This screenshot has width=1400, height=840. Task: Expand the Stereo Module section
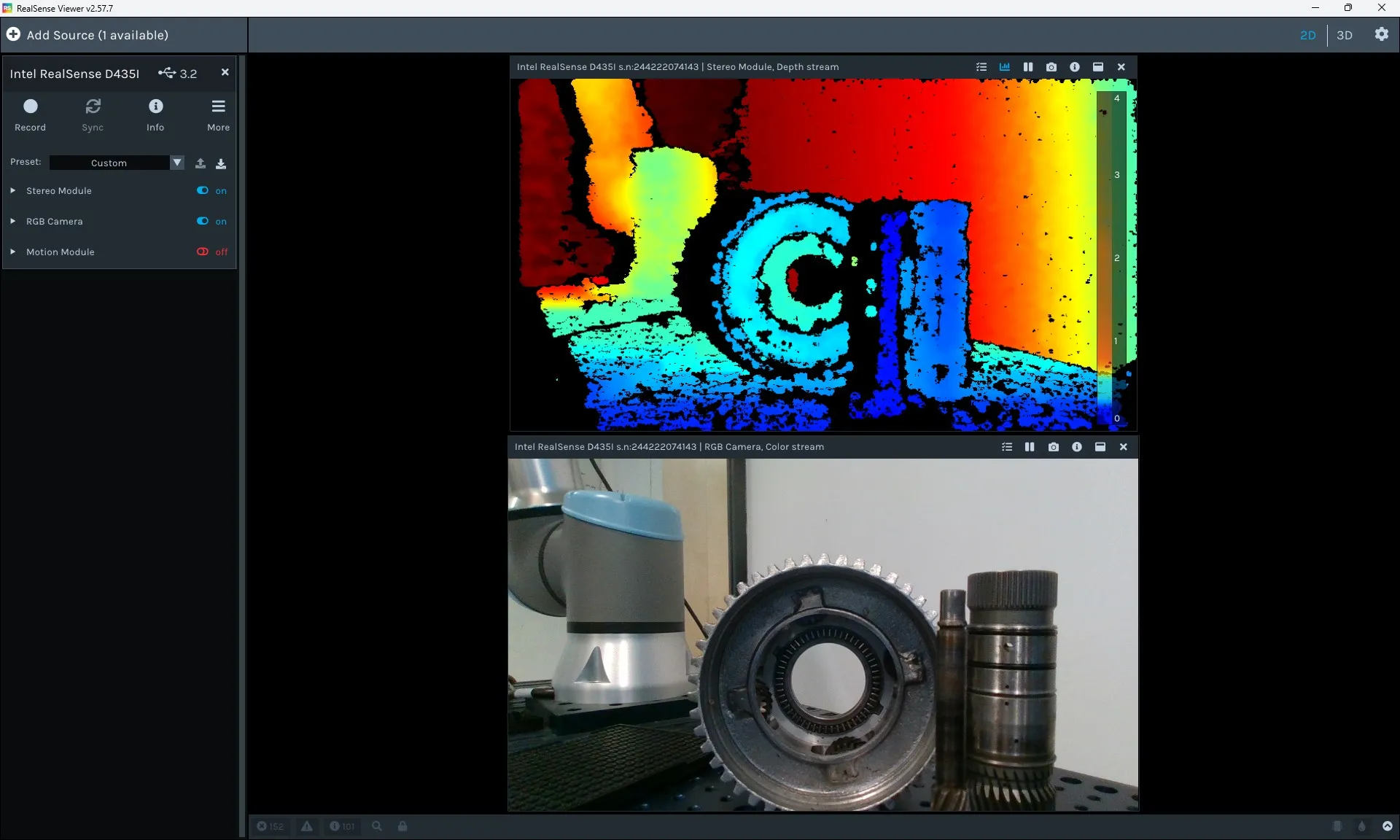[12, 190]
